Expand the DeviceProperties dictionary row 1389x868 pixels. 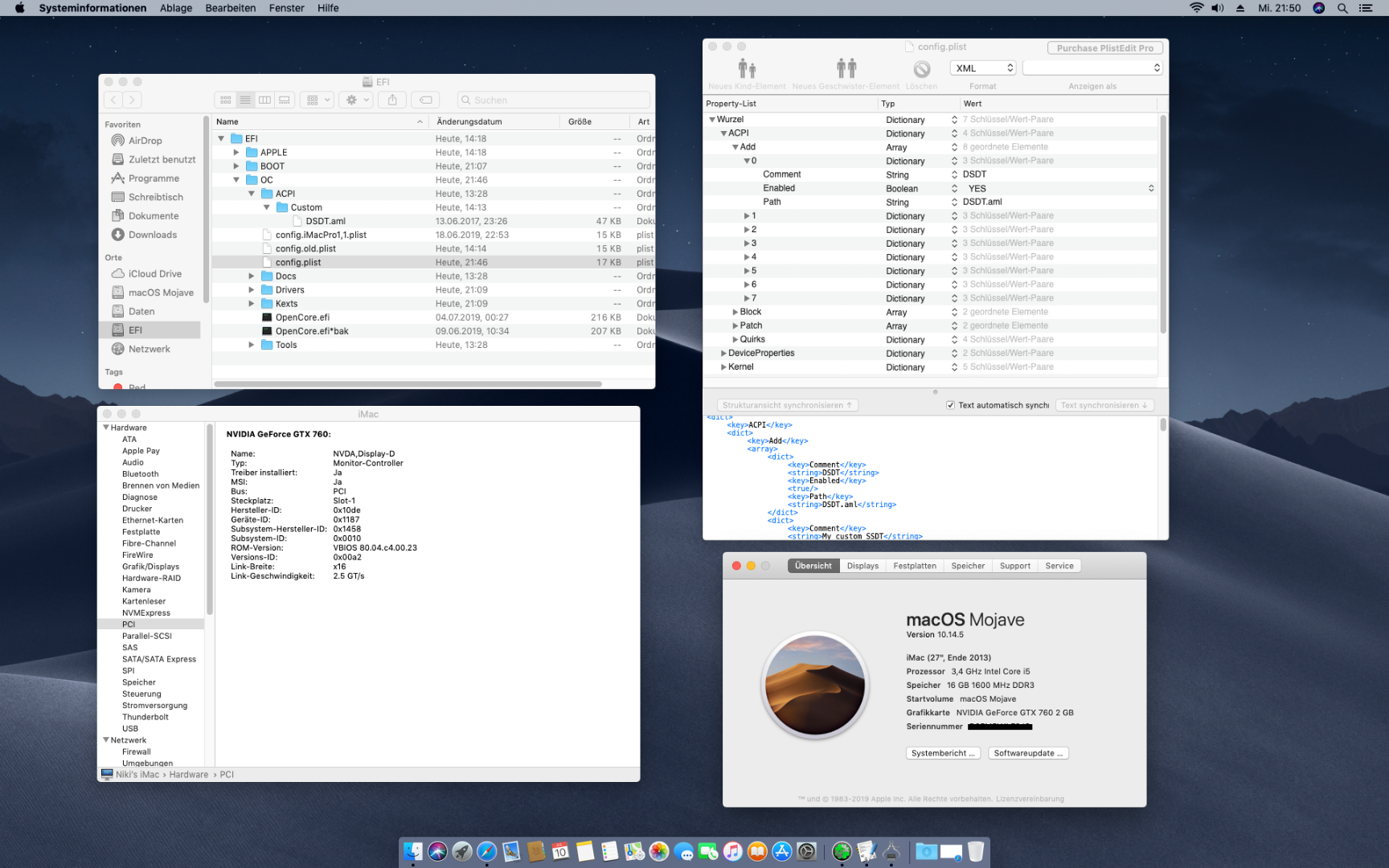(723, 353)
